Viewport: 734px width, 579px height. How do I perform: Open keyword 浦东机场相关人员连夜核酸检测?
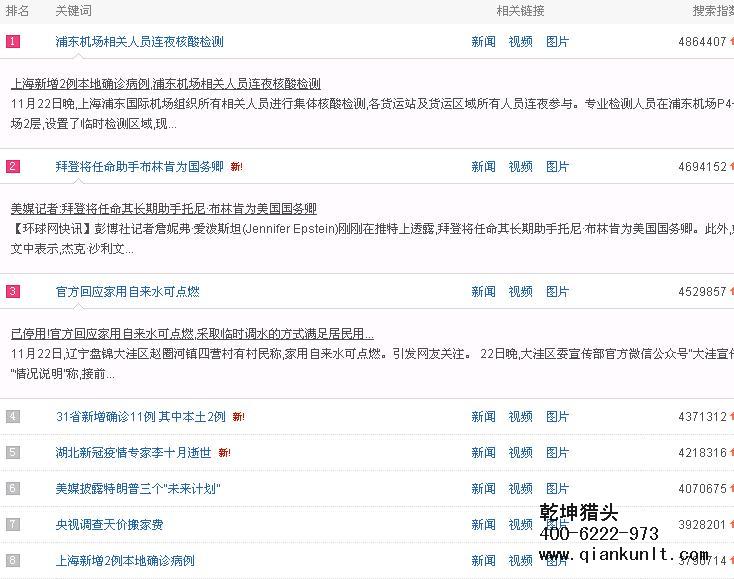click(139, 42)
